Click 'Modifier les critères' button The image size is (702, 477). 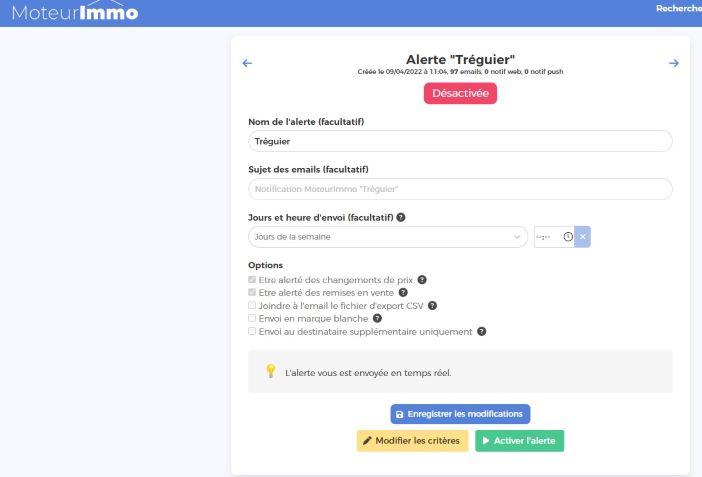[x=412, y=441]
